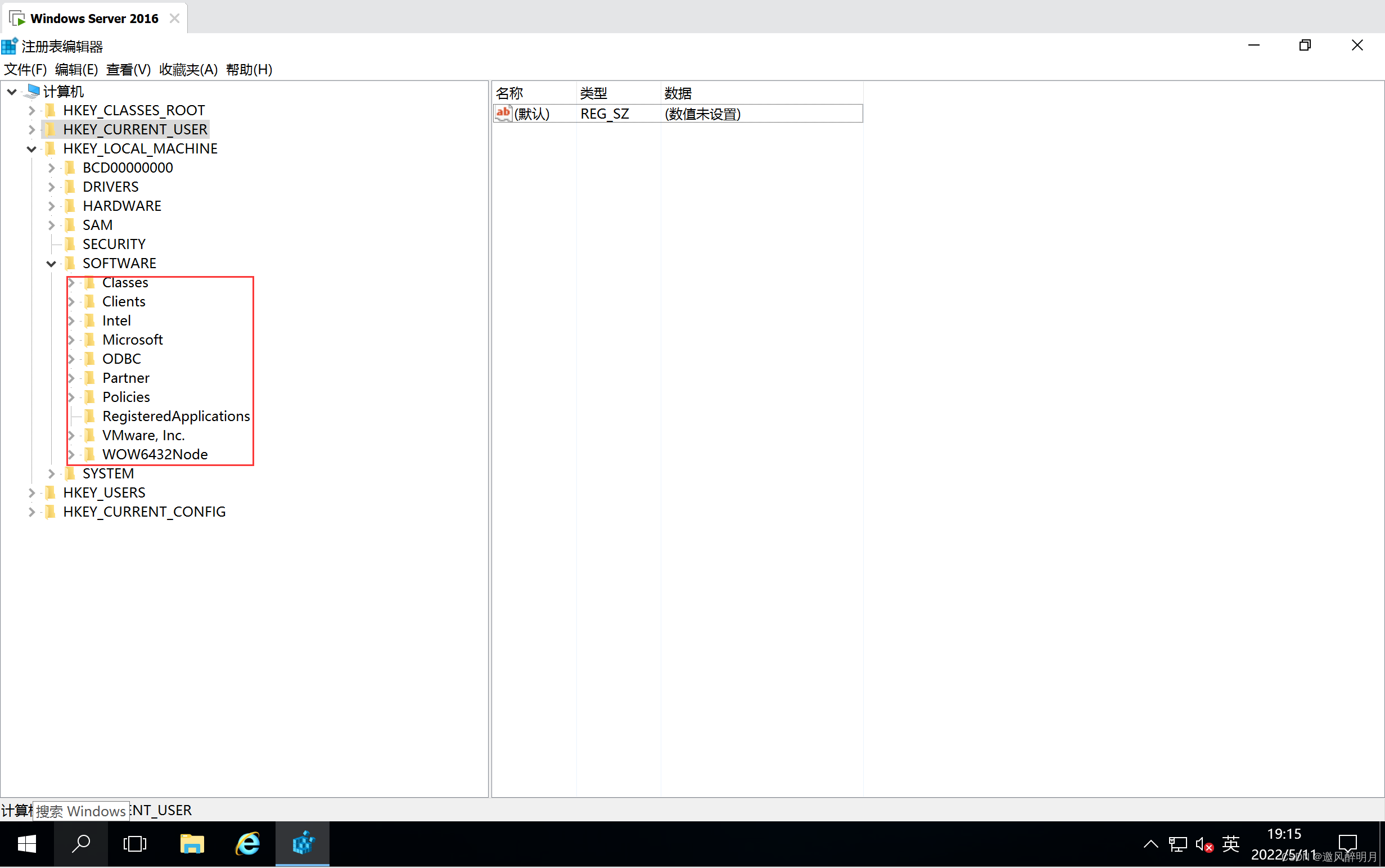
Task: Click the input language indicator 英
Action: tap(1230, 843)
